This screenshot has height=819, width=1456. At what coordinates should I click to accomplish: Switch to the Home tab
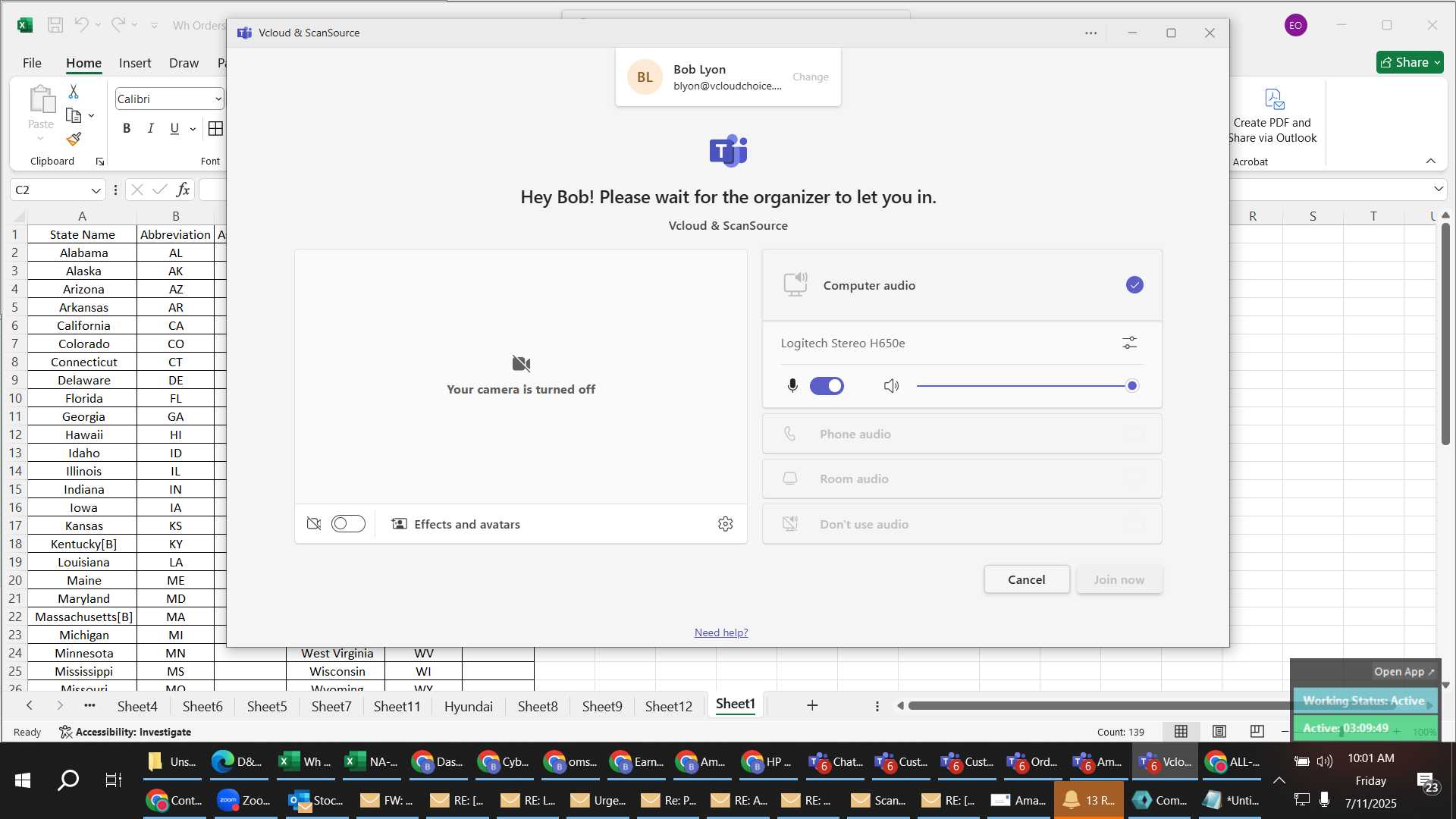(83, 63)
